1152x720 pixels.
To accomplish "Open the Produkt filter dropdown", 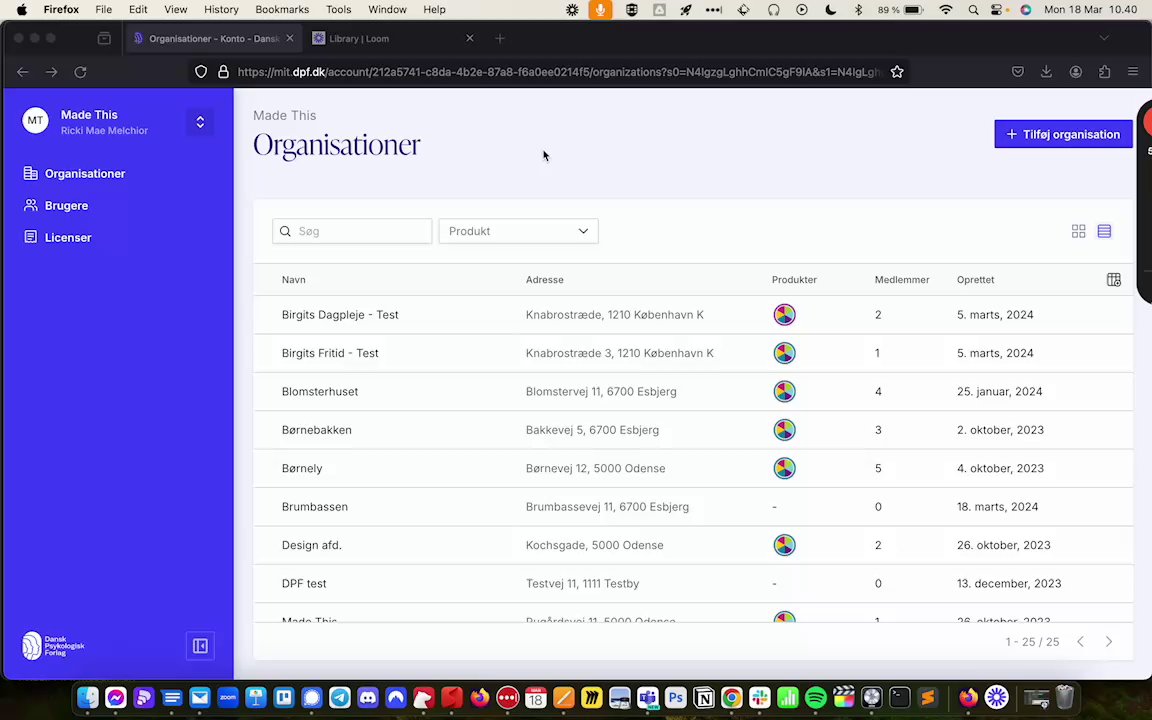I will pos(518,231).
